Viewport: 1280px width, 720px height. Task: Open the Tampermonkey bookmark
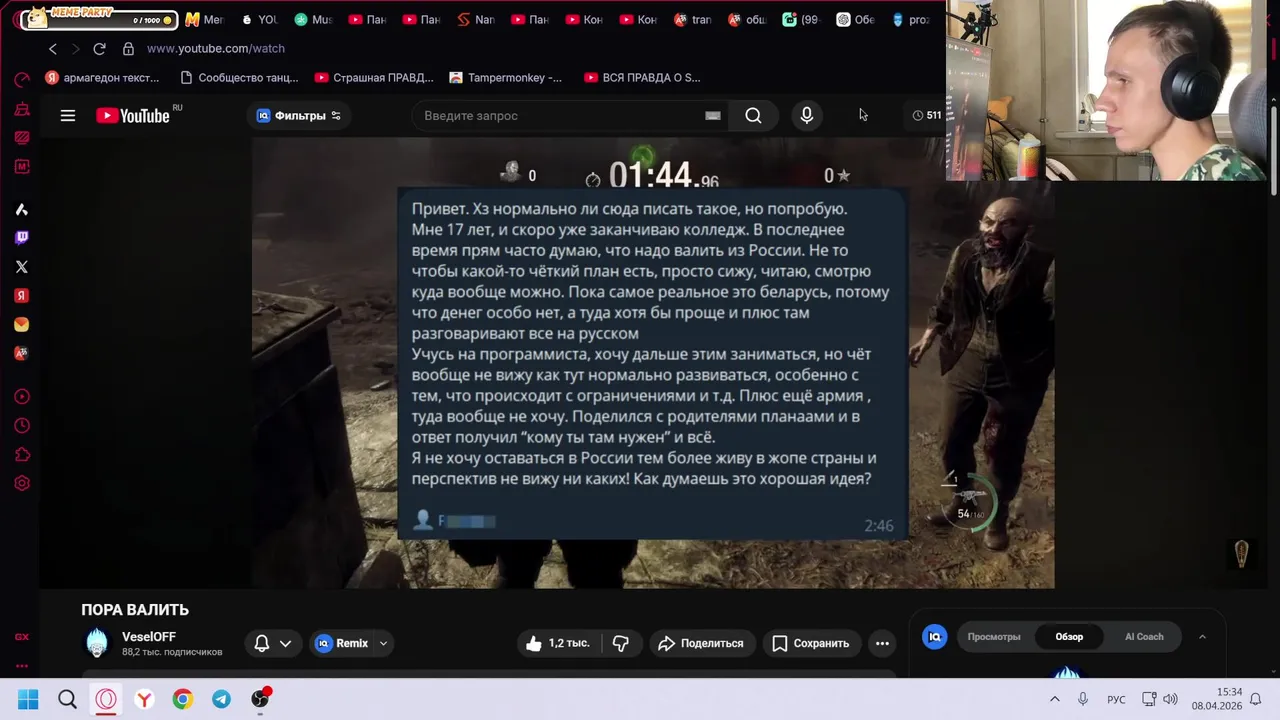tap(506, 77)
